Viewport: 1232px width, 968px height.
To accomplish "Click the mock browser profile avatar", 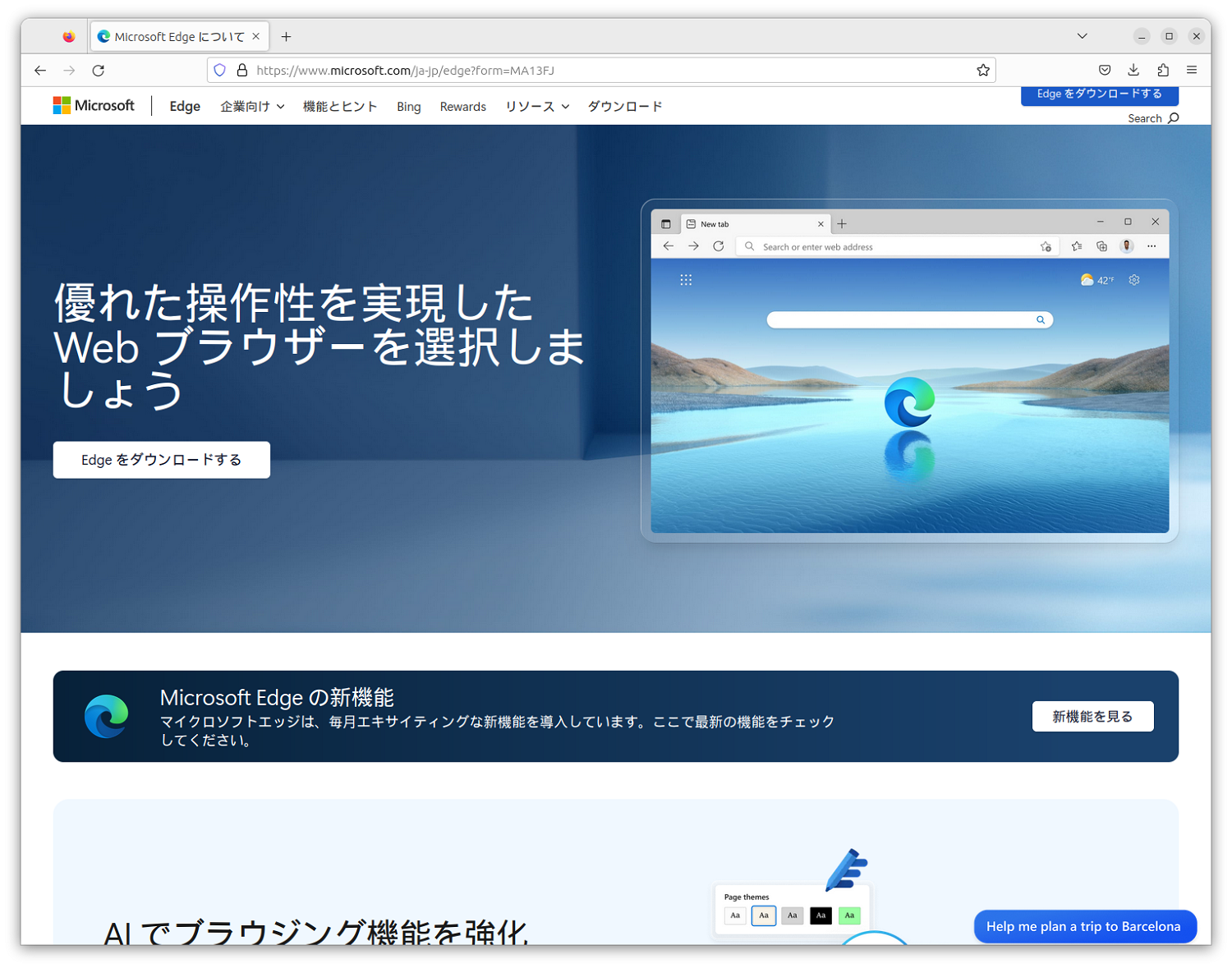I will (1127, 246).
